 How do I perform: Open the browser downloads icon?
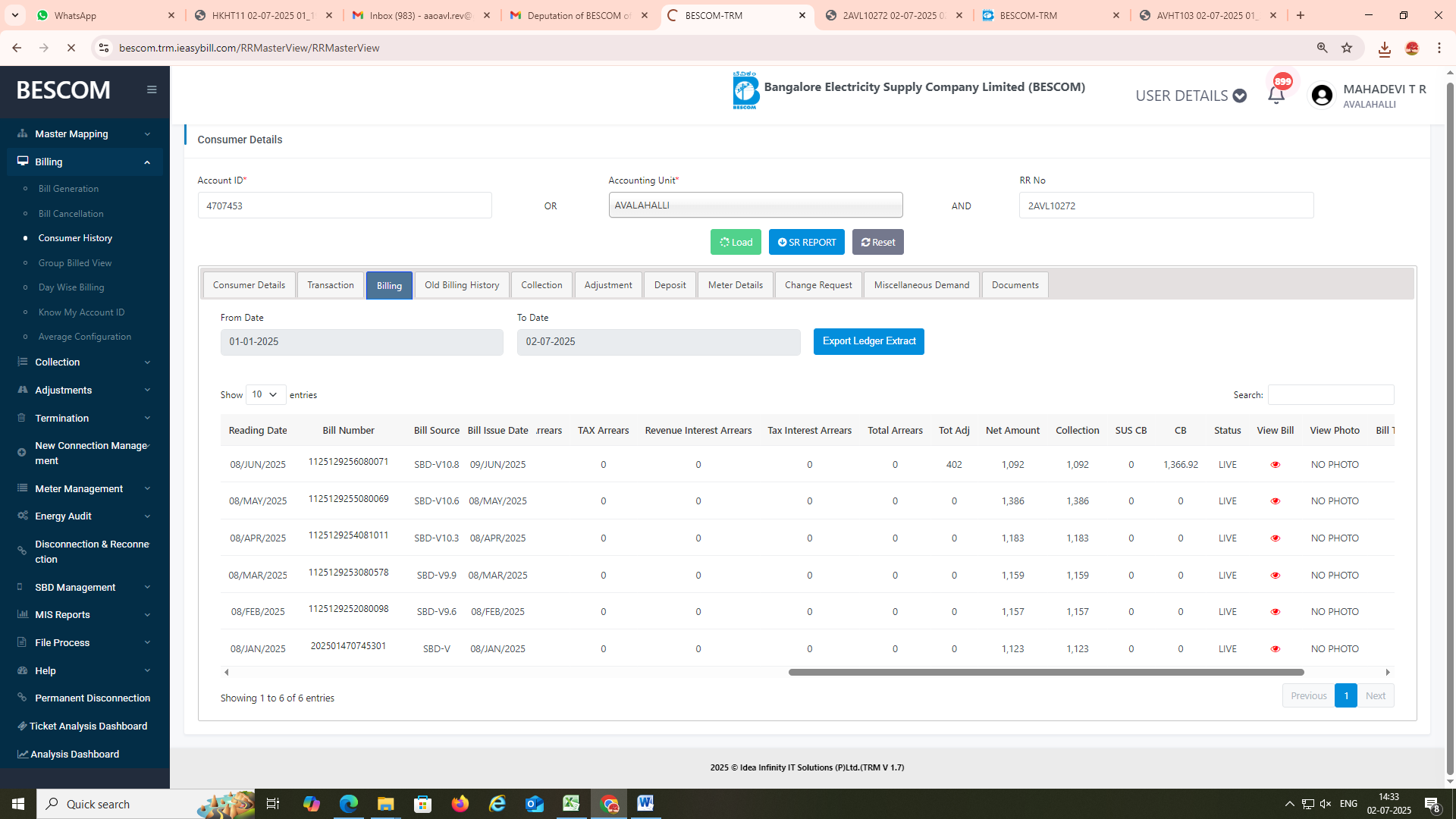point(1384,49)
